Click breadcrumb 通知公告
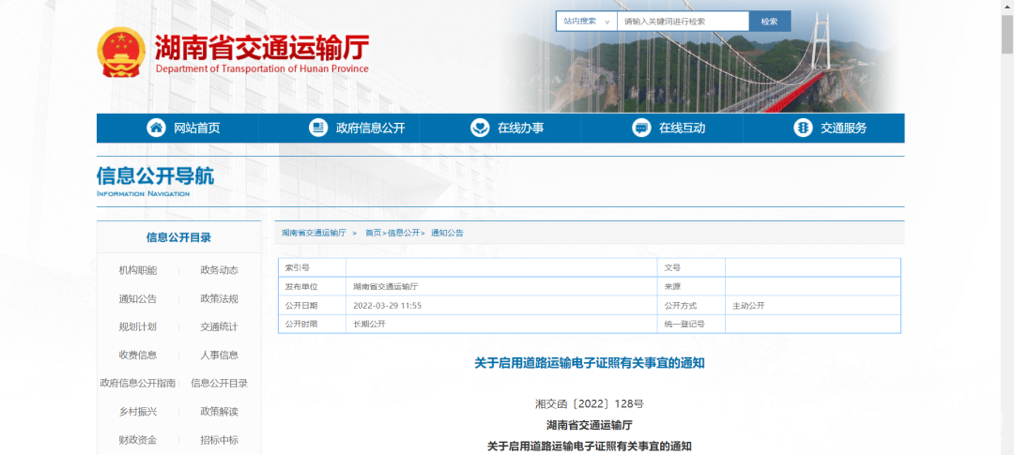Viewport: 1014px width, 455px height. 447,233
